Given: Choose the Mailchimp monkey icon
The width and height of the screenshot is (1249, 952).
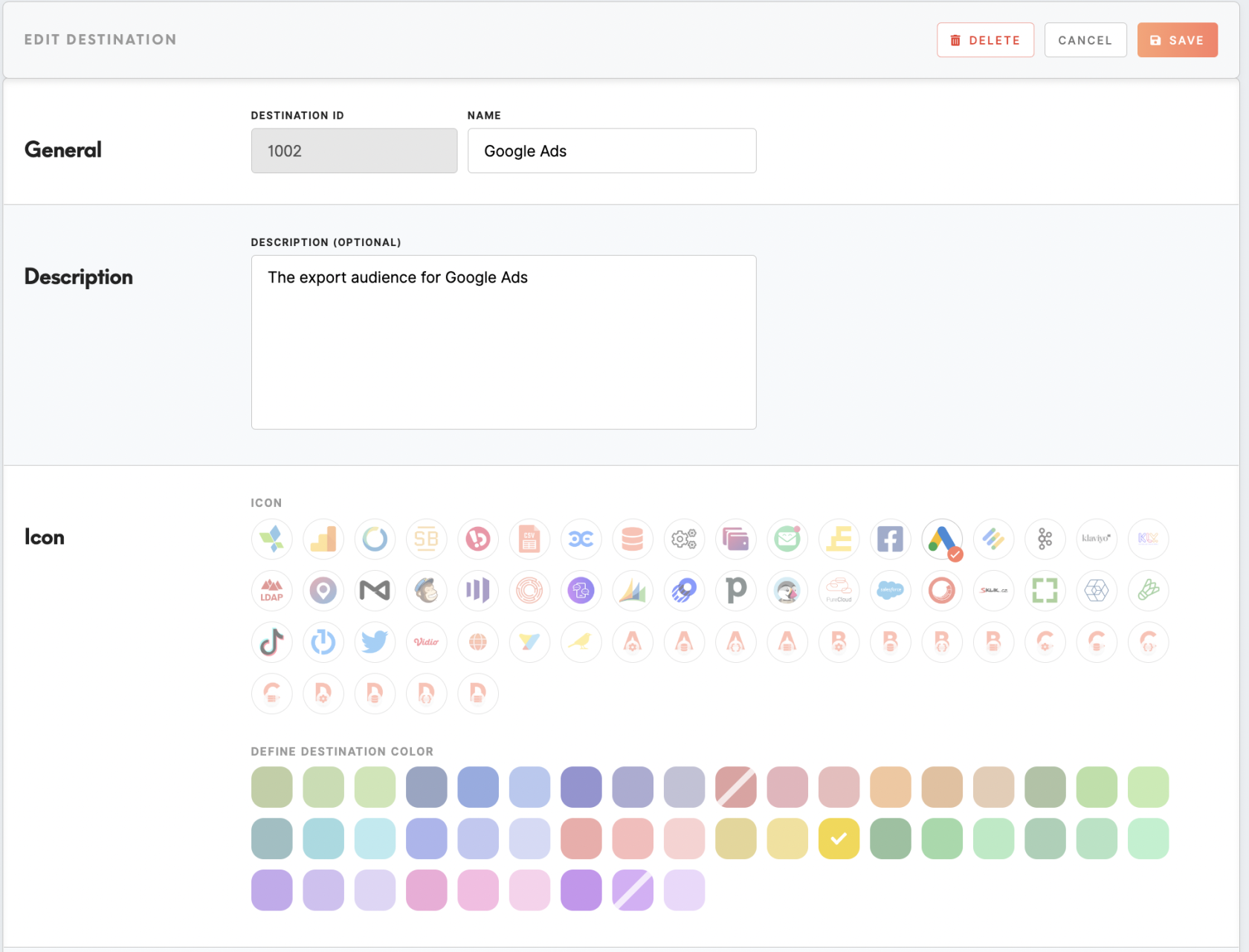Looking at the screenshot, I should (x=427, y=591).
